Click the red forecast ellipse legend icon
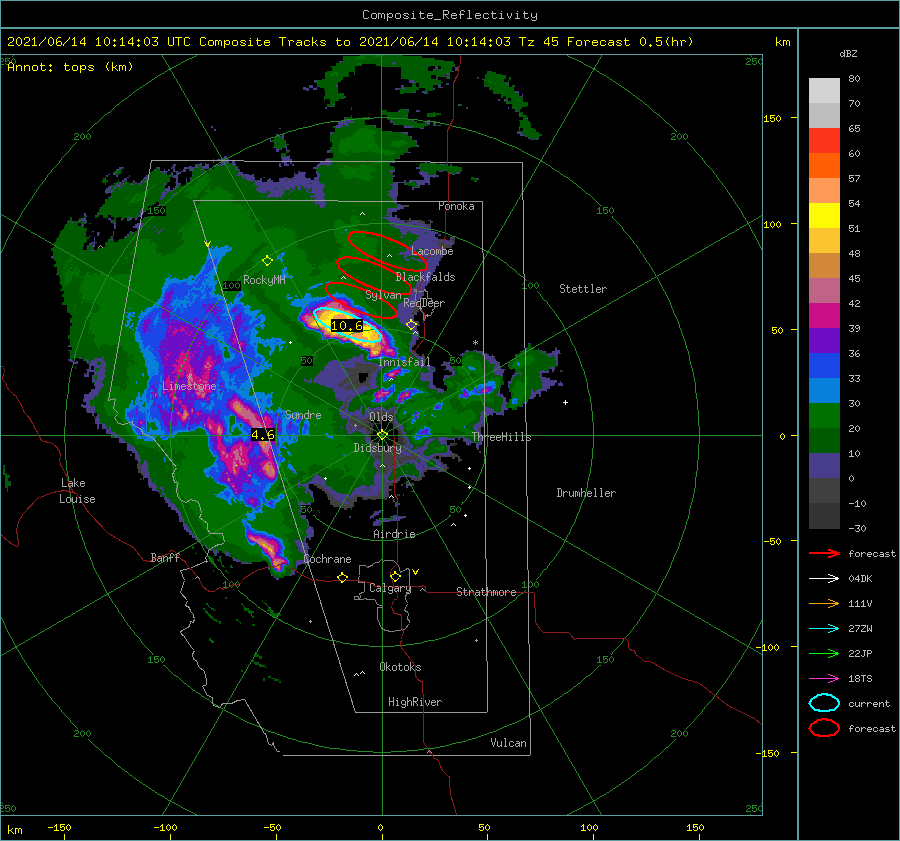The image size is (900, 841). [x=824, y=728]
